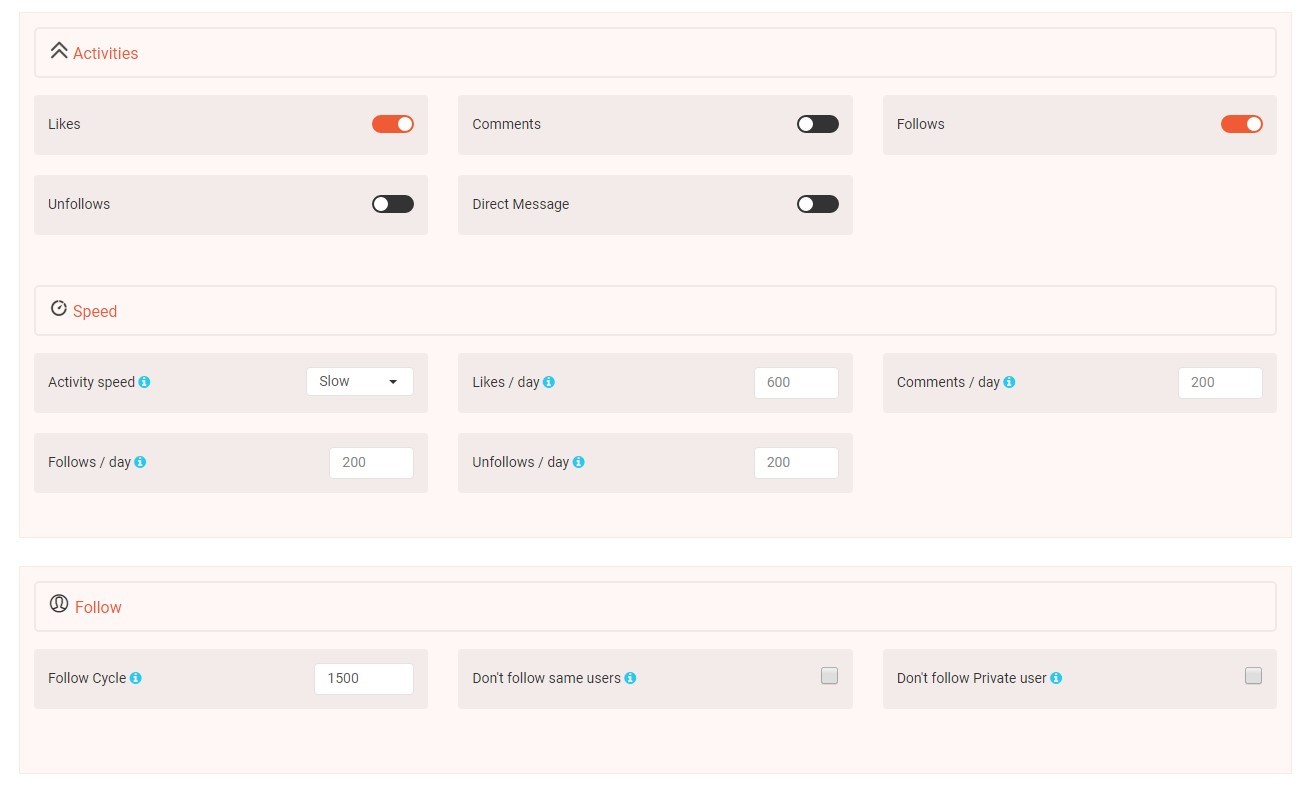Viewport: 1310px width, 792px height.
Task: Click info icon next to Comments / day
Action: (1009, 382)
